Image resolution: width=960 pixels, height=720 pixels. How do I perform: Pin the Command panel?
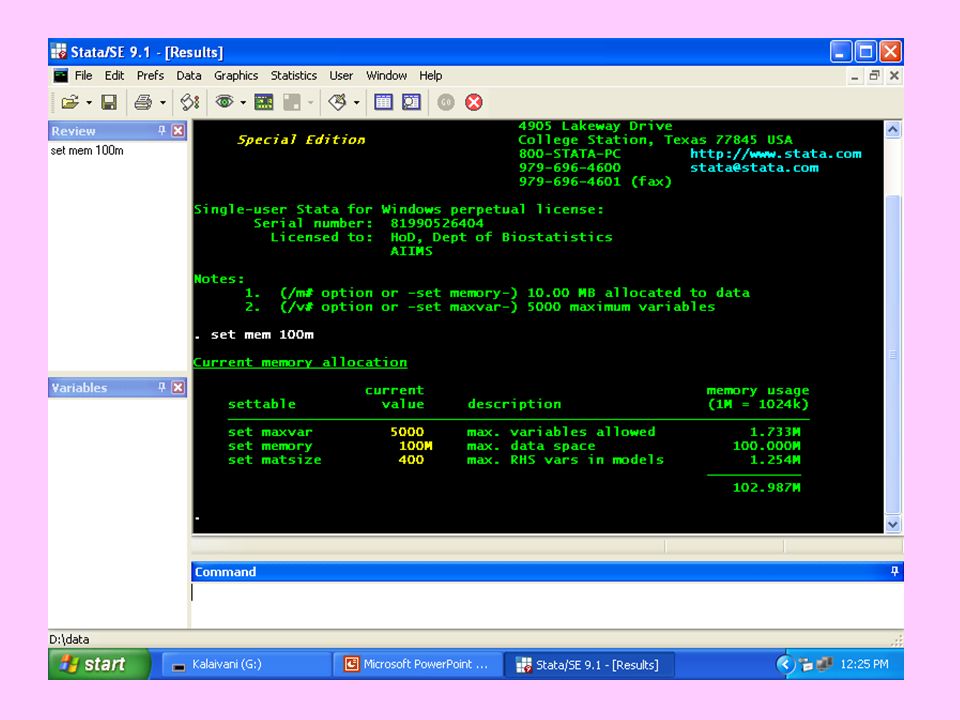point(894,571)
